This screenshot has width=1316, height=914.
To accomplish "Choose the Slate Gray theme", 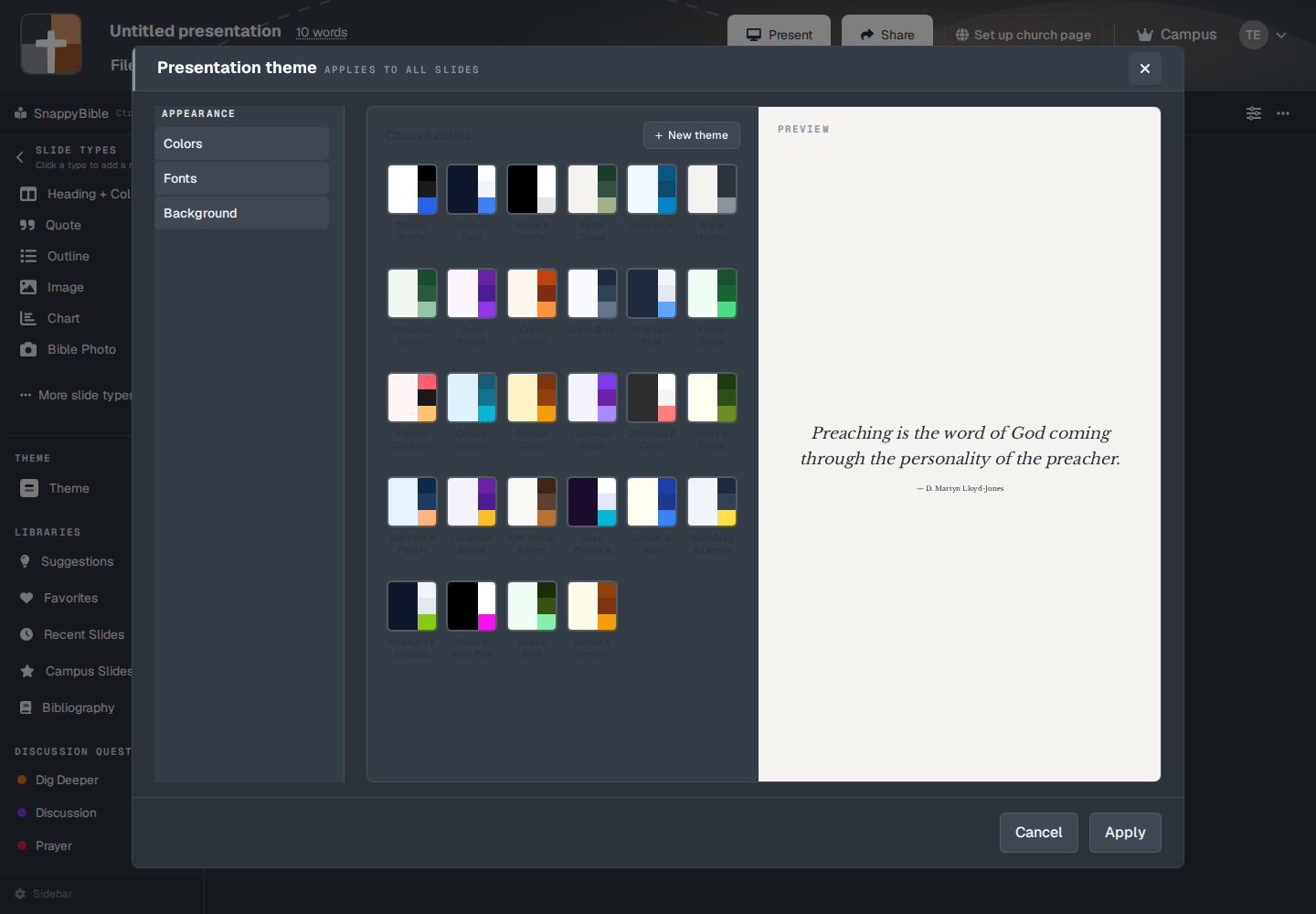I will 592,293.
